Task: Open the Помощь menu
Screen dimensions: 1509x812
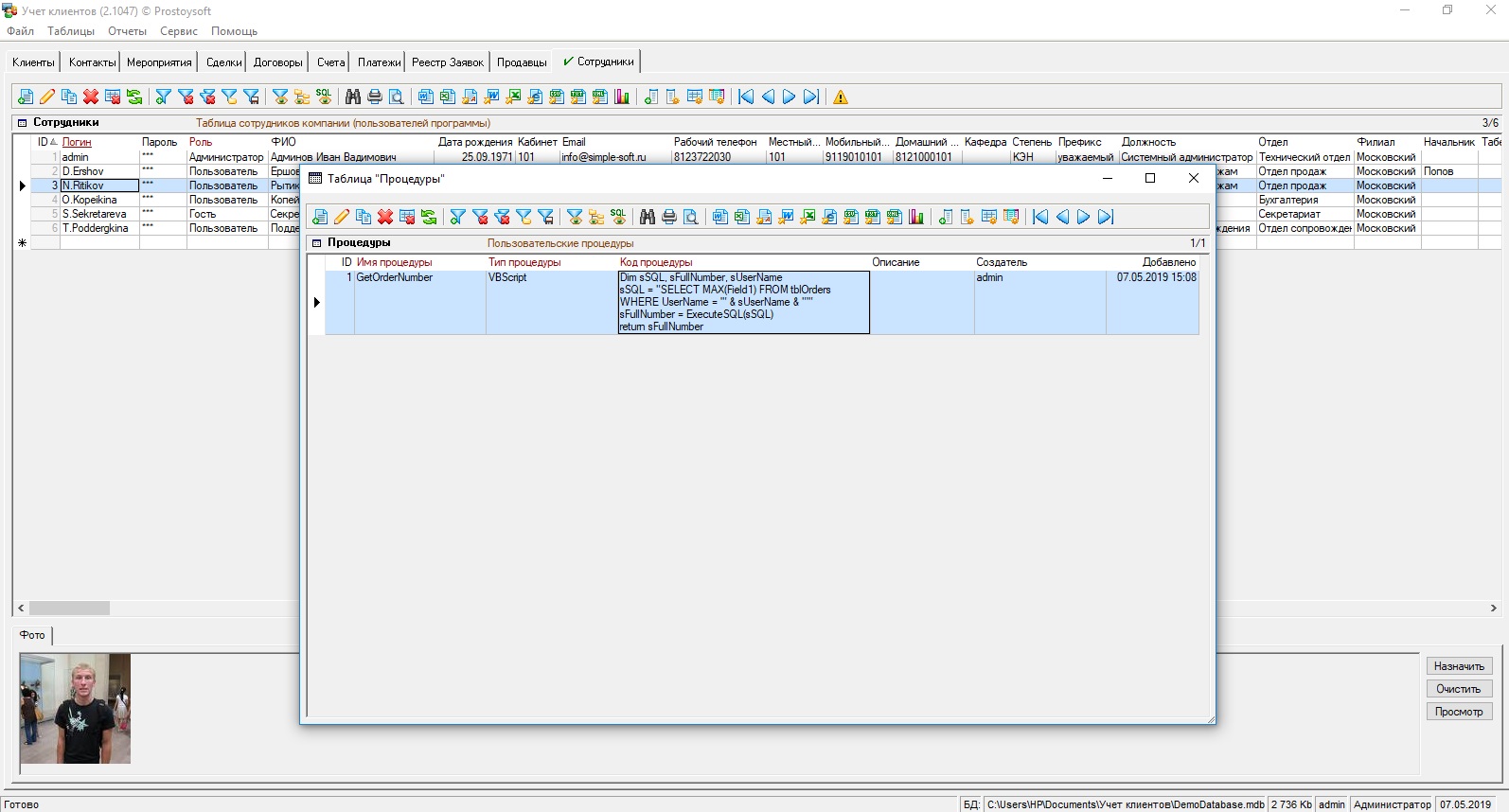Action: pyautogui.click(x=234, y=31)
